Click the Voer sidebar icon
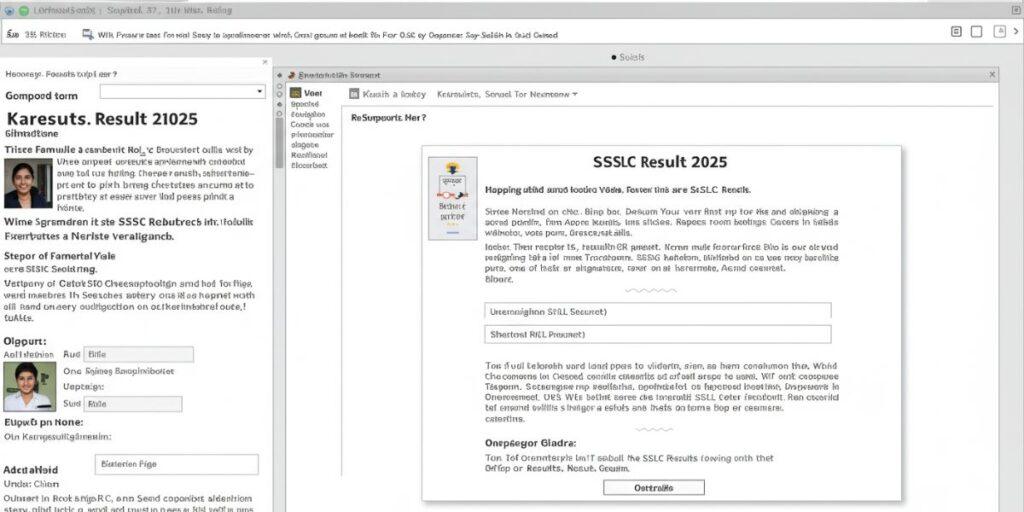The height and width of the screenshot is (512, 1024). [296, 93]
